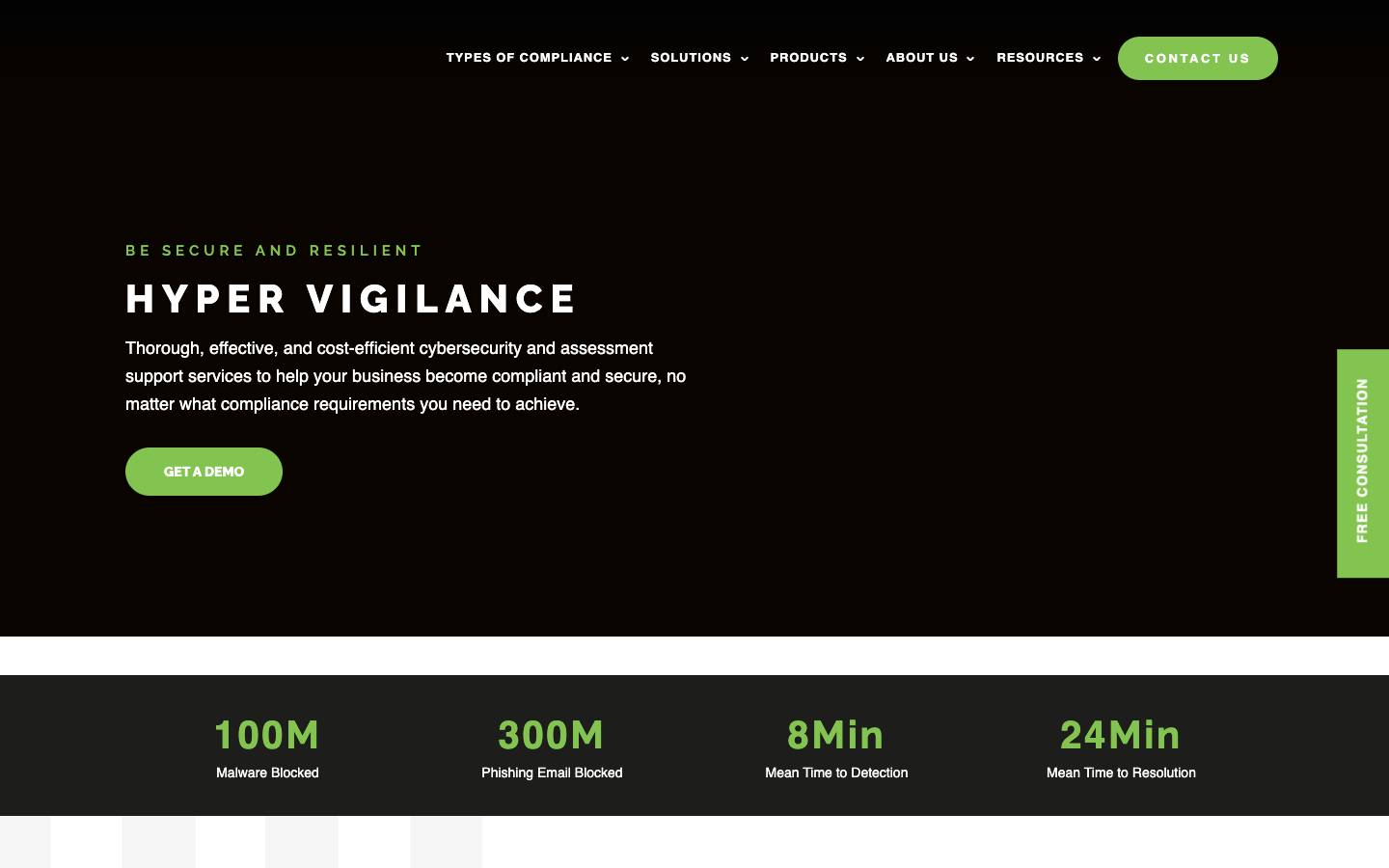
Task: Click the cybersecurity services description paragraph
Action: point(406,376)
